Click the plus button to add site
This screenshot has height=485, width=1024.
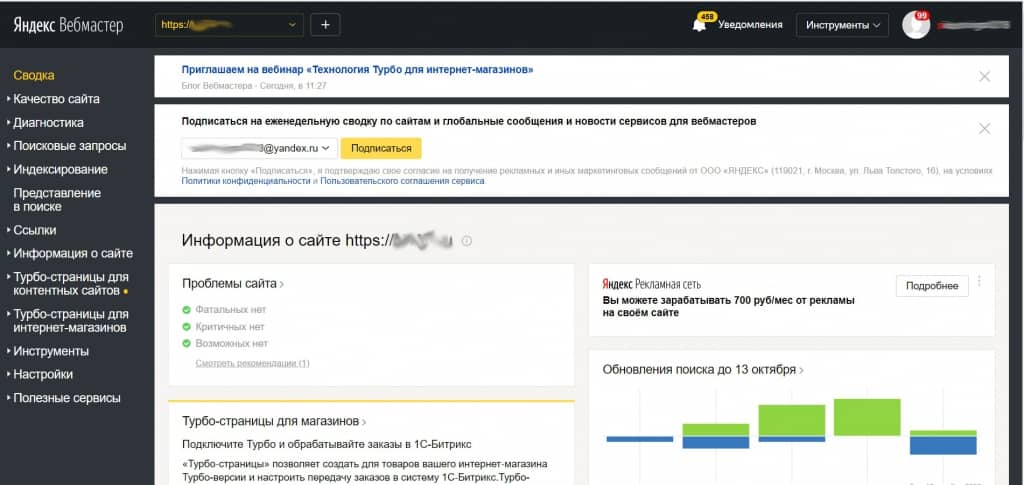(x=325, y=25)
